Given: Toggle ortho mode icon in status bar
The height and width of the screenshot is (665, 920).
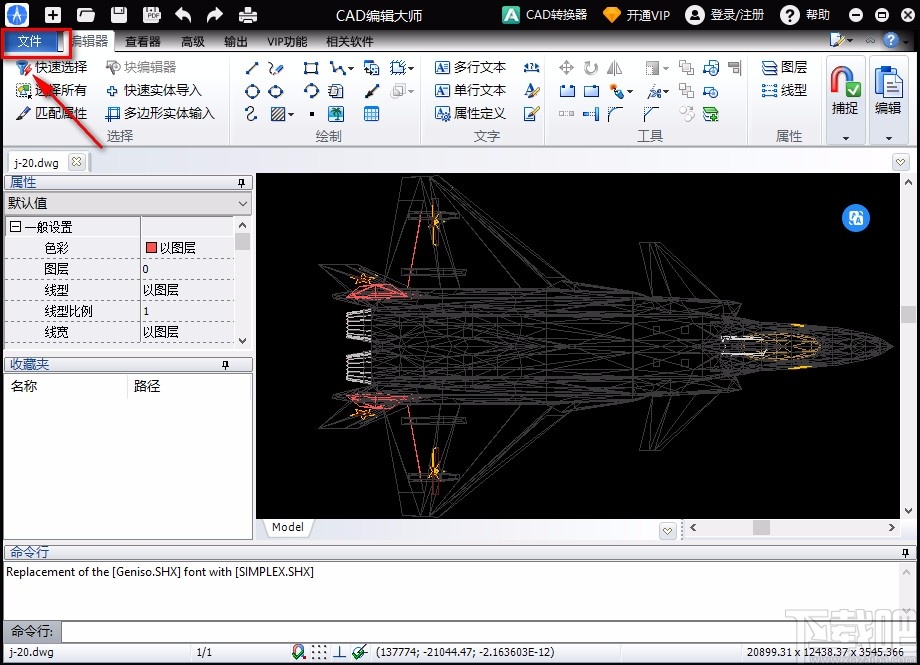Looking at the screenshot, I should (339, 652).
